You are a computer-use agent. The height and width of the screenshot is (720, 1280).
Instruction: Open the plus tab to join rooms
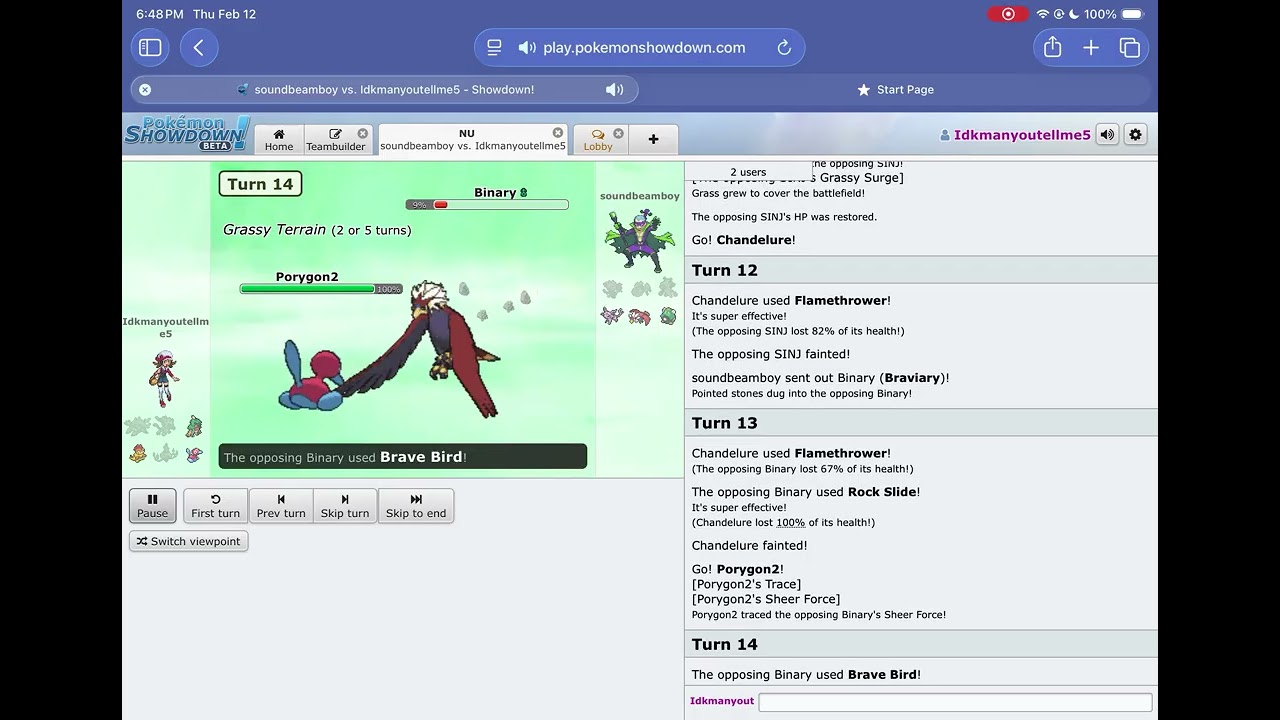(x=653, y=139)
